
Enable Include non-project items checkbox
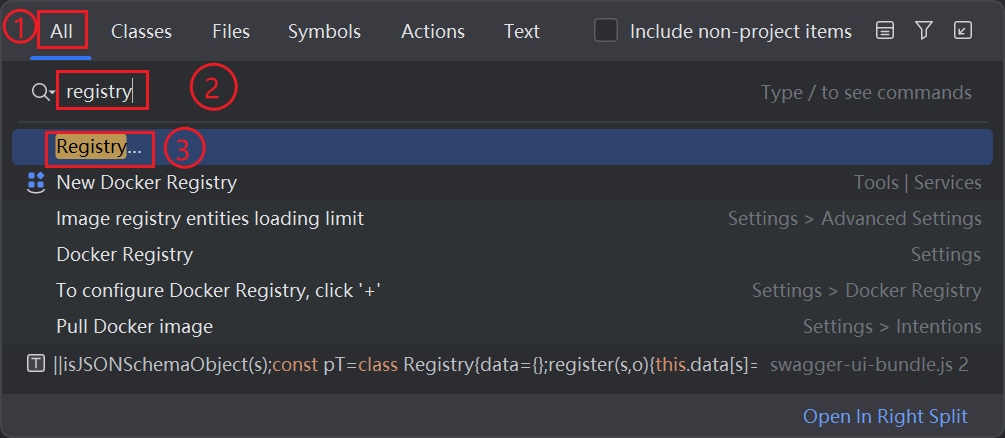606,31
